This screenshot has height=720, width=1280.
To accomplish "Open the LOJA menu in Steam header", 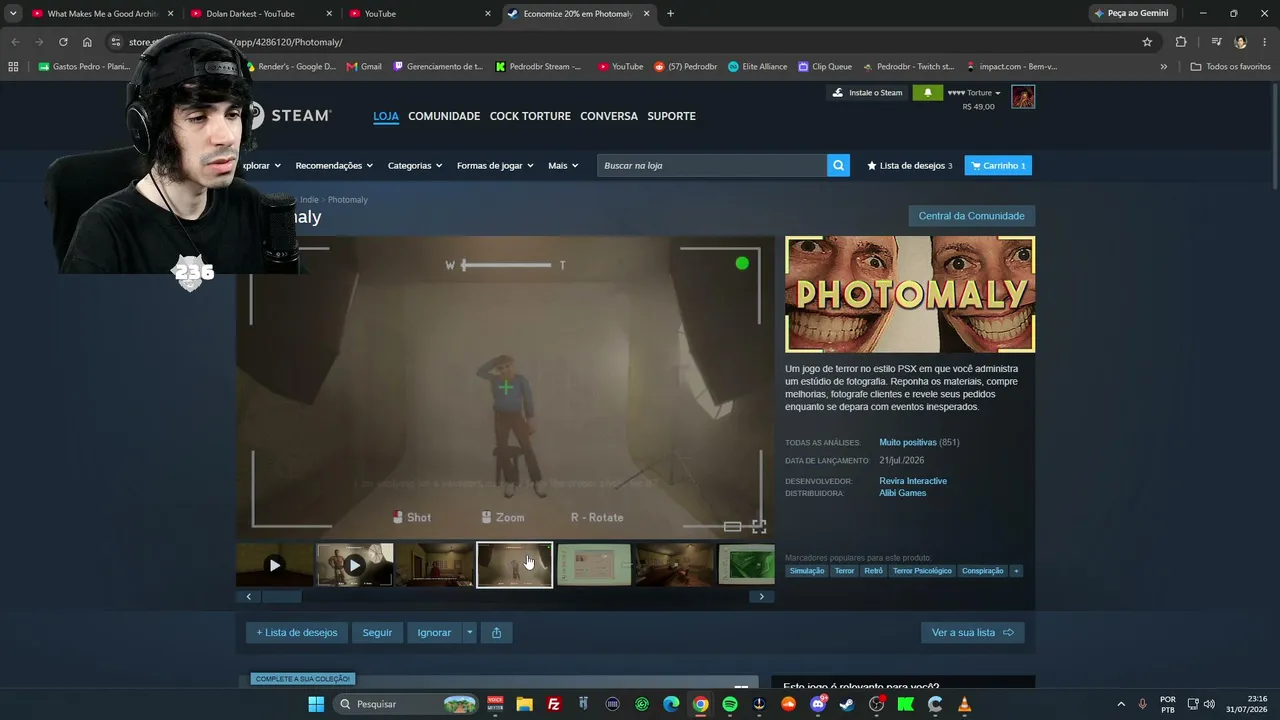I will tap(386, 116).
